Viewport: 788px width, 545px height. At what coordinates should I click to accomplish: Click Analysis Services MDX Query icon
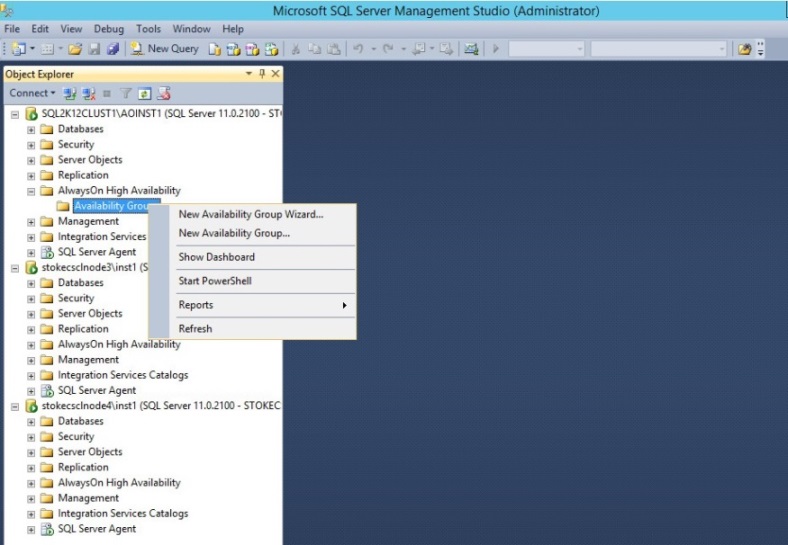[233, 49]
